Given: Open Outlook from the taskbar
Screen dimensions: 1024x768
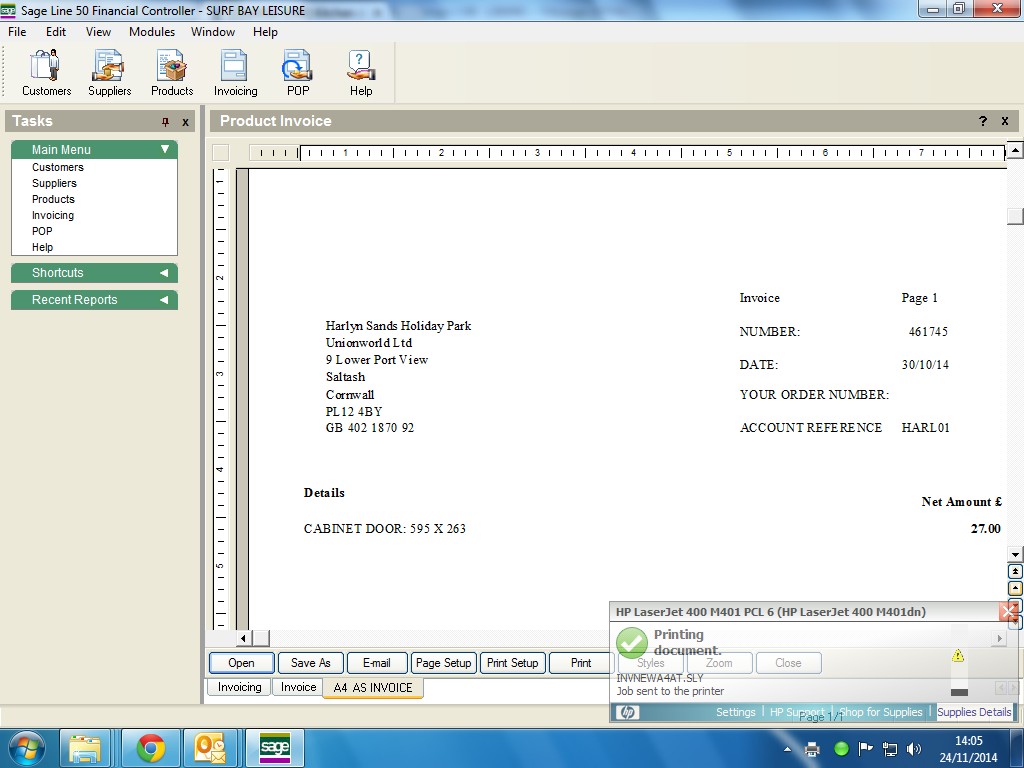Looking at the screenshot, I should coord(211,748).
